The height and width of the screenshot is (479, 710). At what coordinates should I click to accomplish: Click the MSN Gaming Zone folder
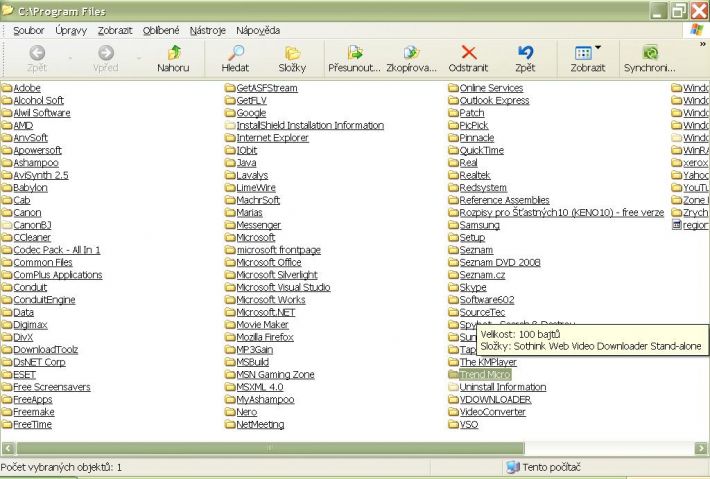[275, 374]
